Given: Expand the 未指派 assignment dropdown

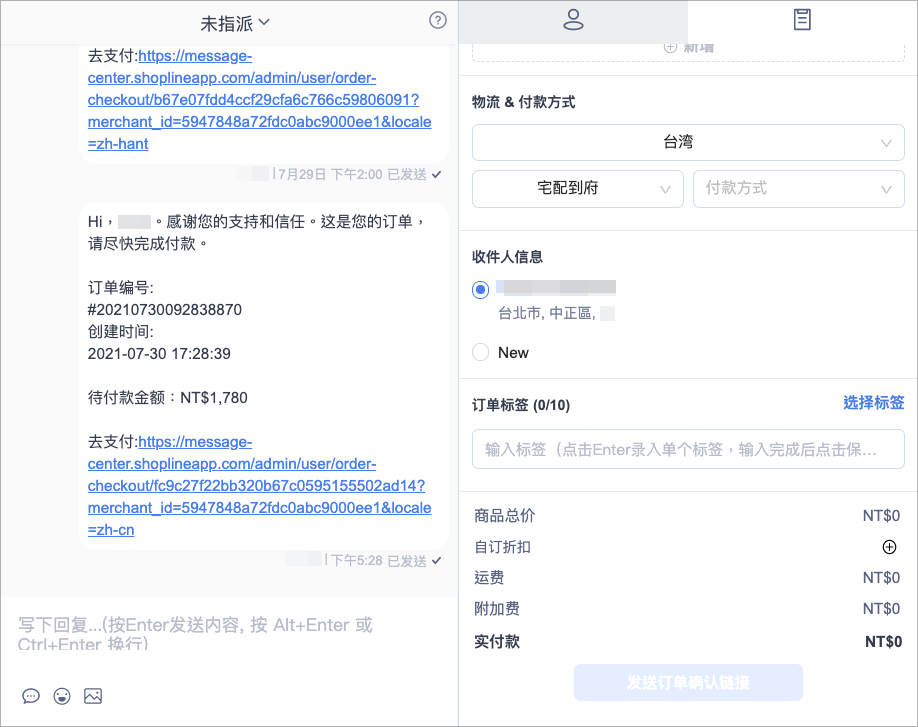Looking at the screenshot, I should pos(235,23).
